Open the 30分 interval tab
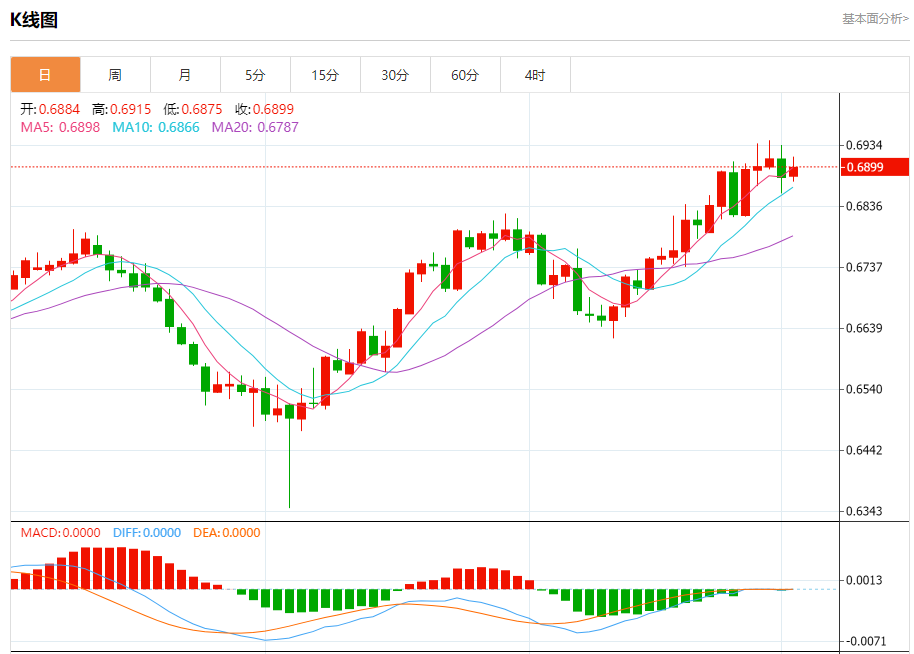Image resolution: width=914 pixels, height=654 pixels. pyautogui.click(x=395, y=75)
